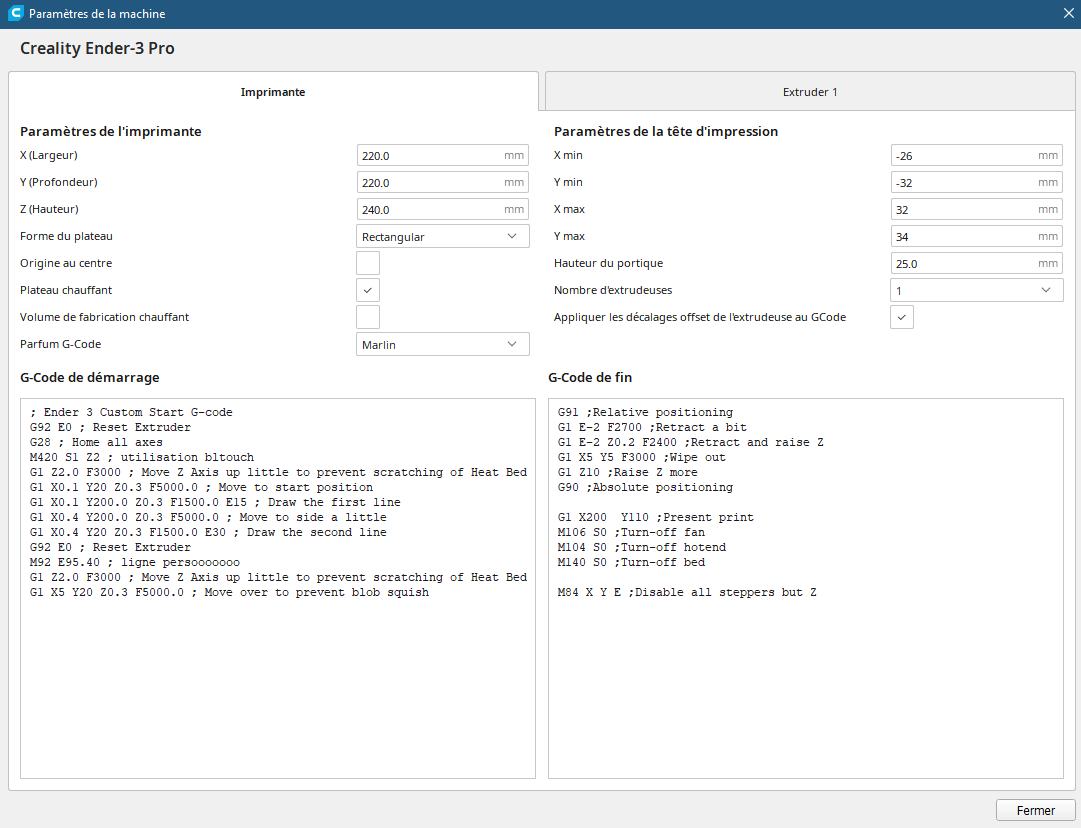Enable Volume de fabrication chauffant checkbox
This screenshot has height=828, width=1081.
coord(367,317)
